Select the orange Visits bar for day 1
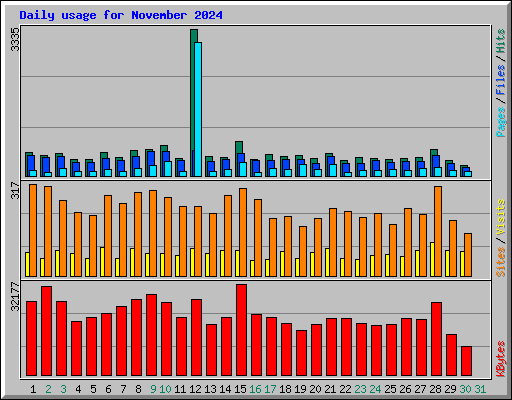The height and width of the screenshot is (400, 512). pyautogui.click(x=33, y=230)
